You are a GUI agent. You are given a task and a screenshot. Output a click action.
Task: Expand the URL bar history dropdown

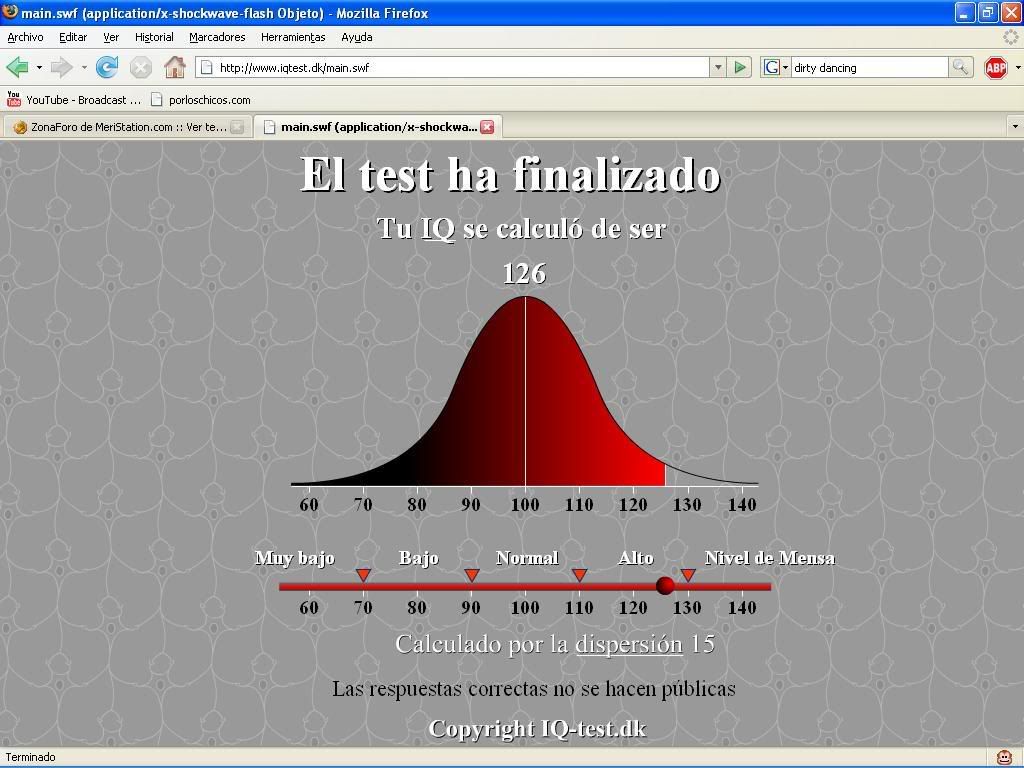pos(717,67)
